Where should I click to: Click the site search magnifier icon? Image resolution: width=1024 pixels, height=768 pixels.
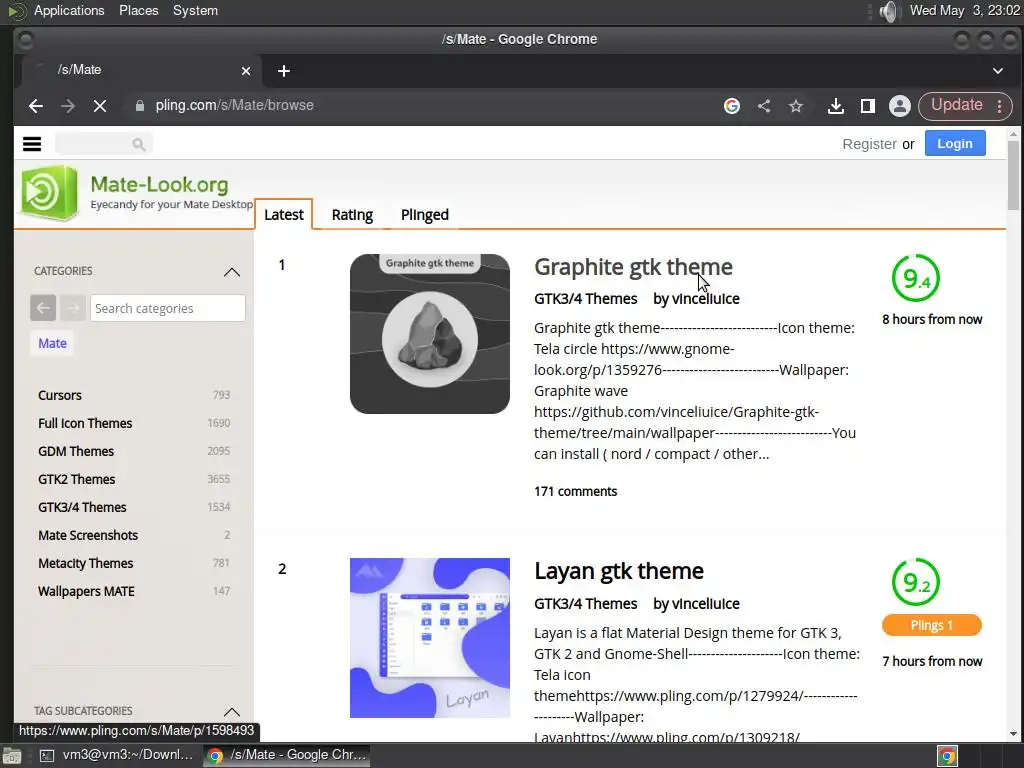[x=138, y=144]
